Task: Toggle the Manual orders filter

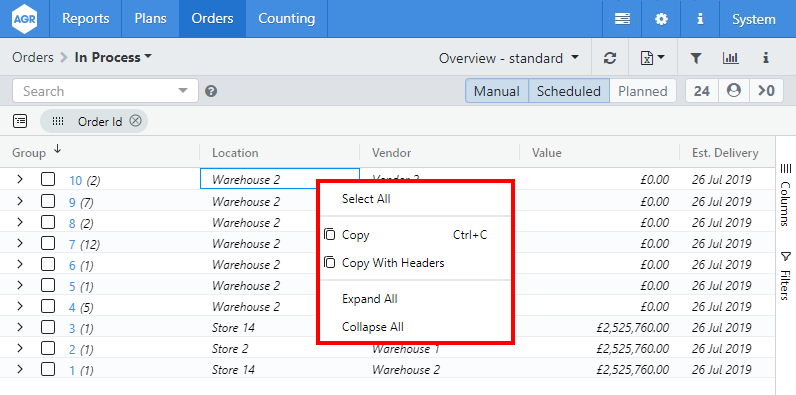Action: [x=497, y=91]
